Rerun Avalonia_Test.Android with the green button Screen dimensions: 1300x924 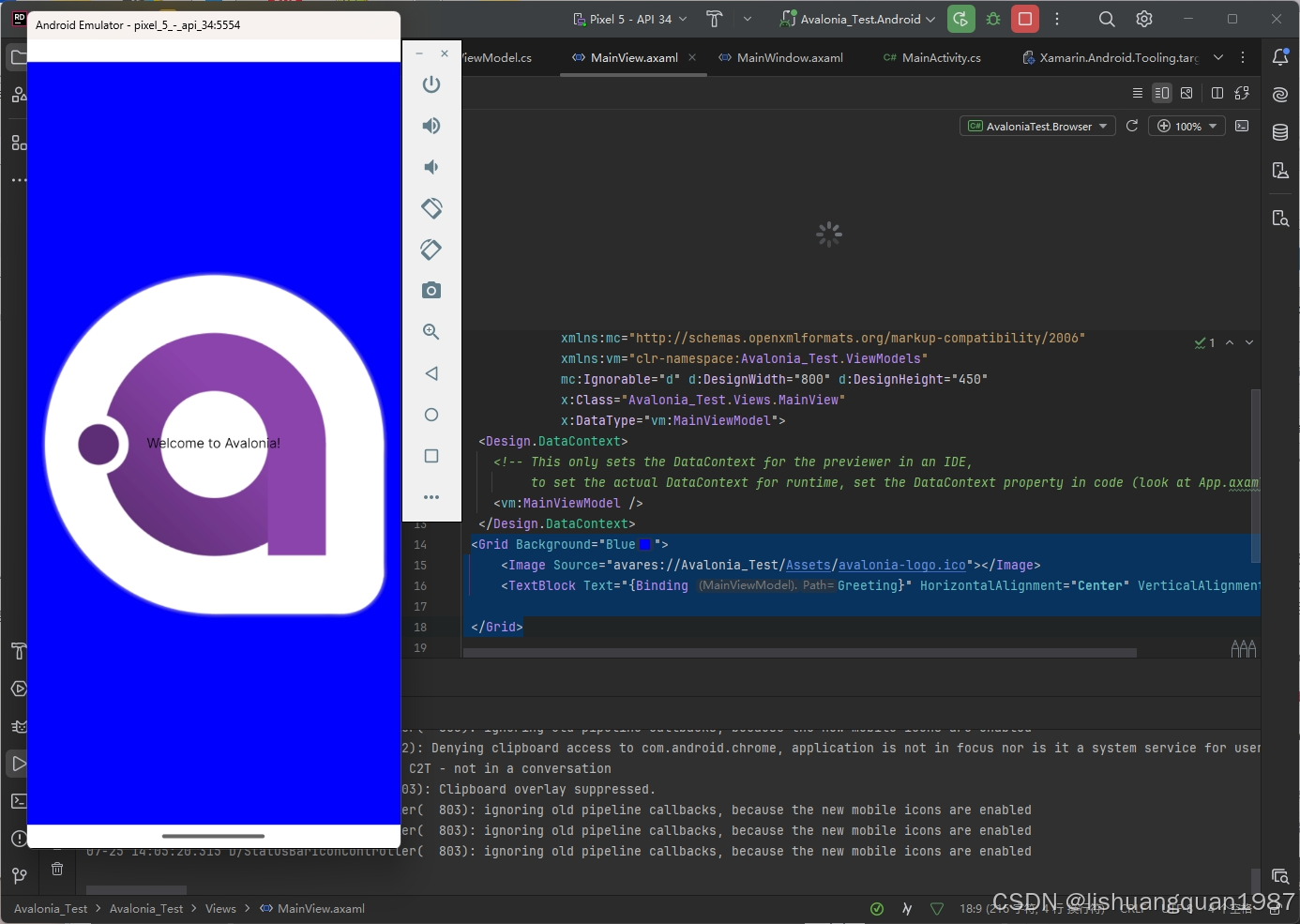[x=961, y=19]
